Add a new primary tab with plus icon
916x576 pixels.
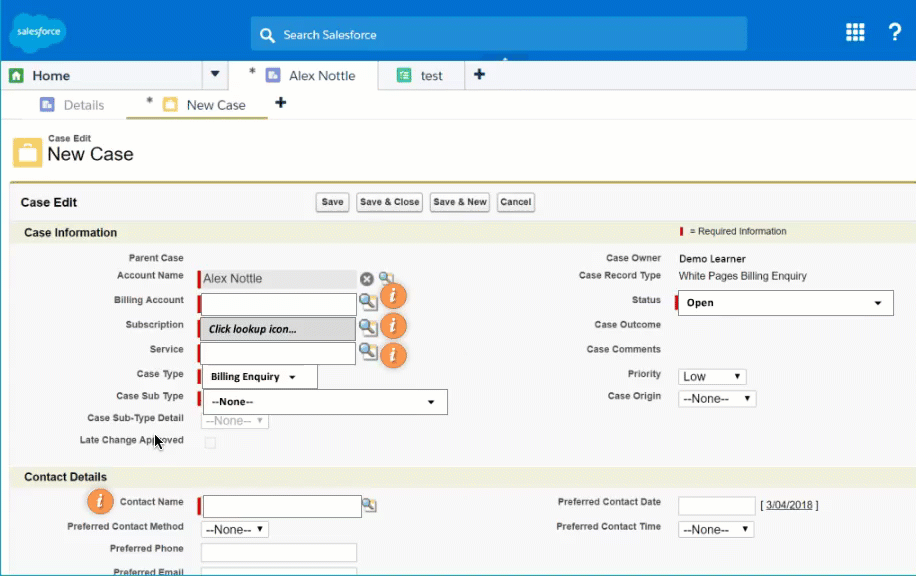(479, 74)
